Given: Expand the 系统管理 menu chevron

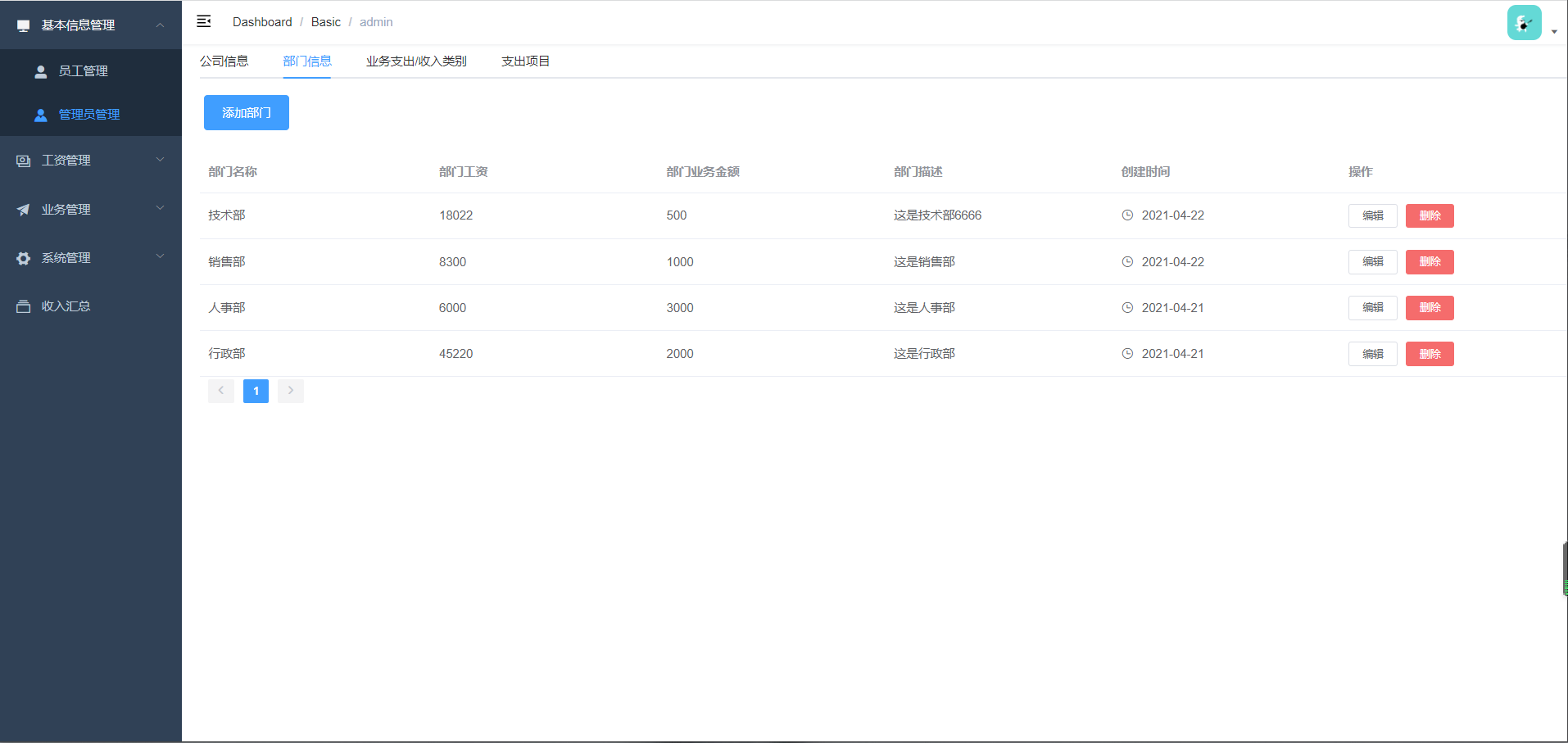Looking at the screenshot, I should pos(160,256).
